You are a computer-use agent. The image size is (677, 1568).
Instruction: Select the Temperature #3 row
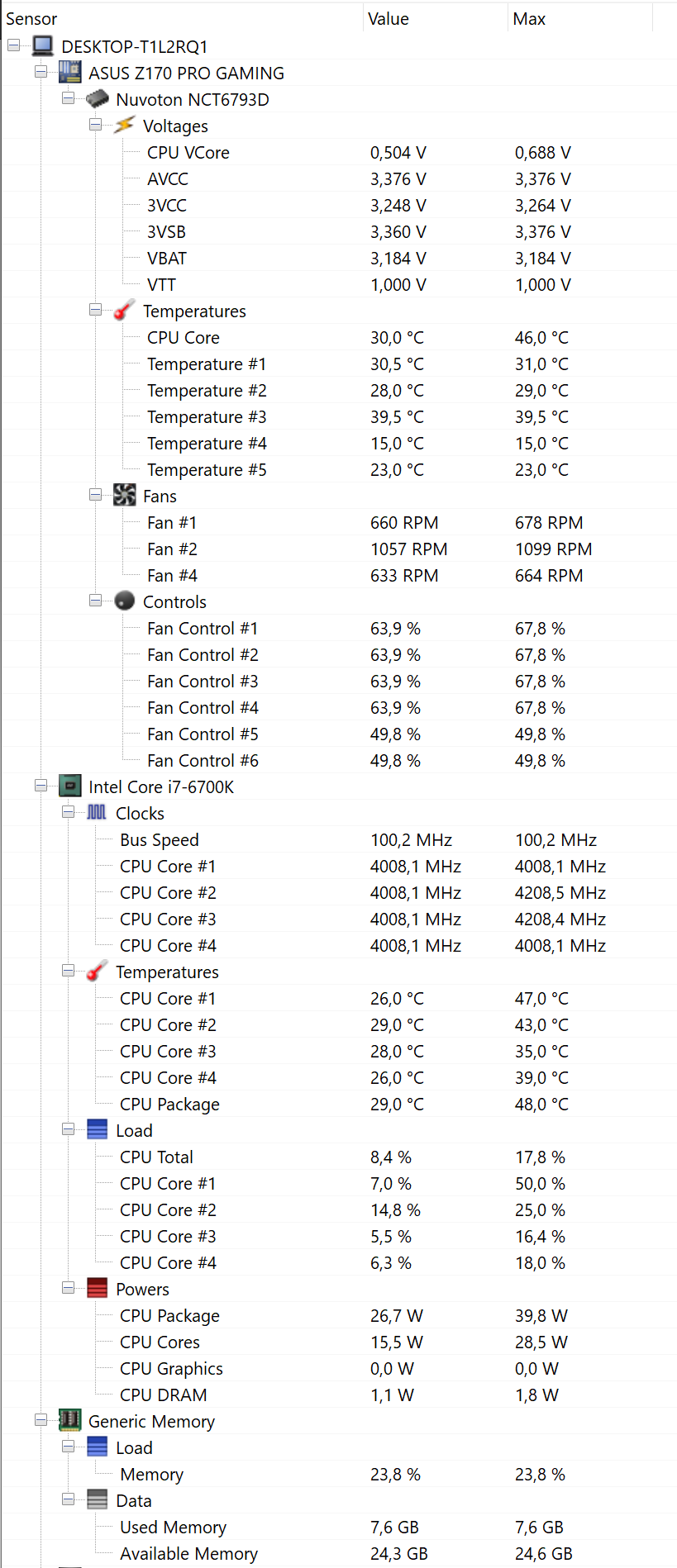(339, 416)
